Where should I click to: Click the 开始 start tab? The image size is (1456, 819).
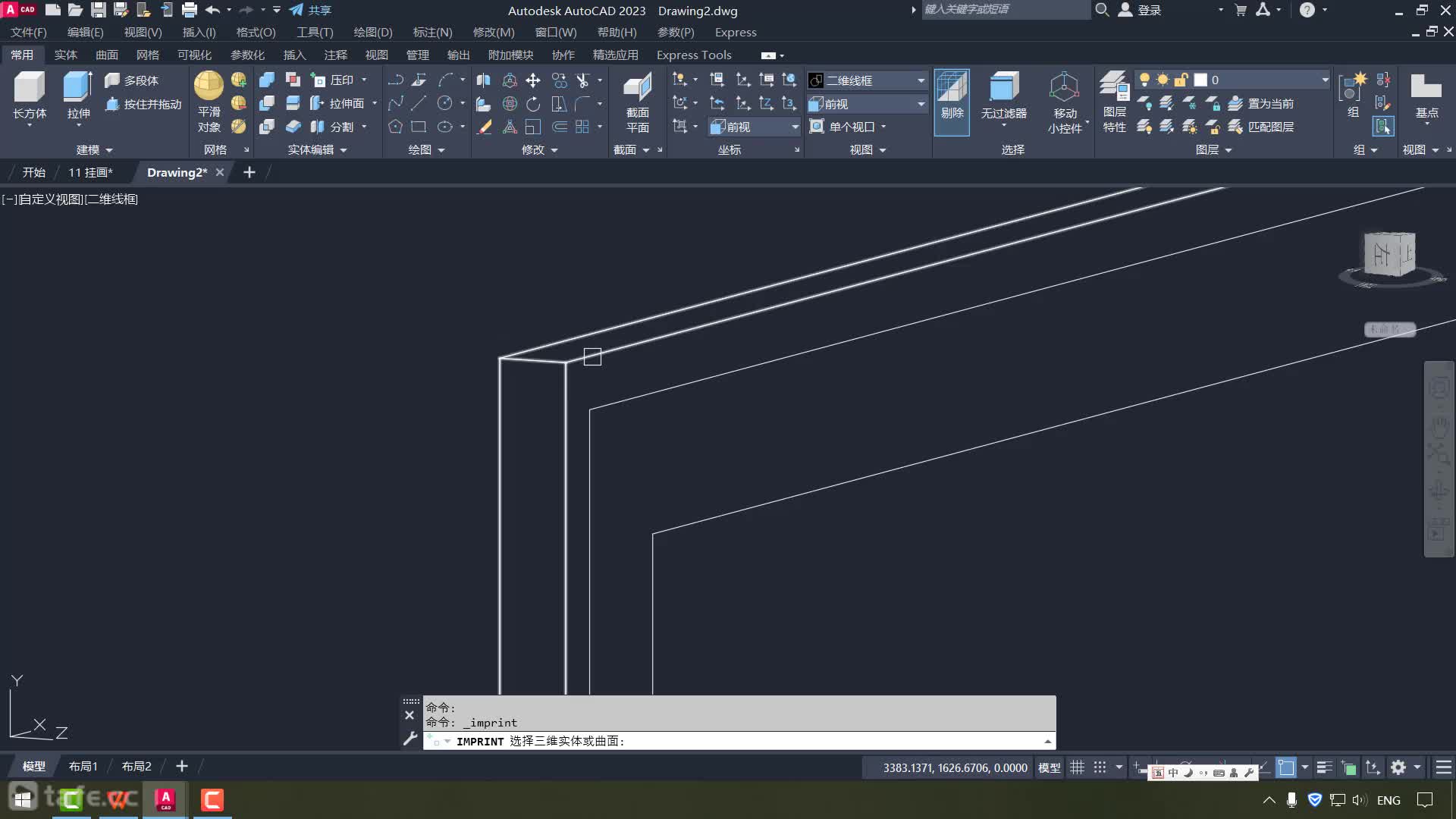33,172
